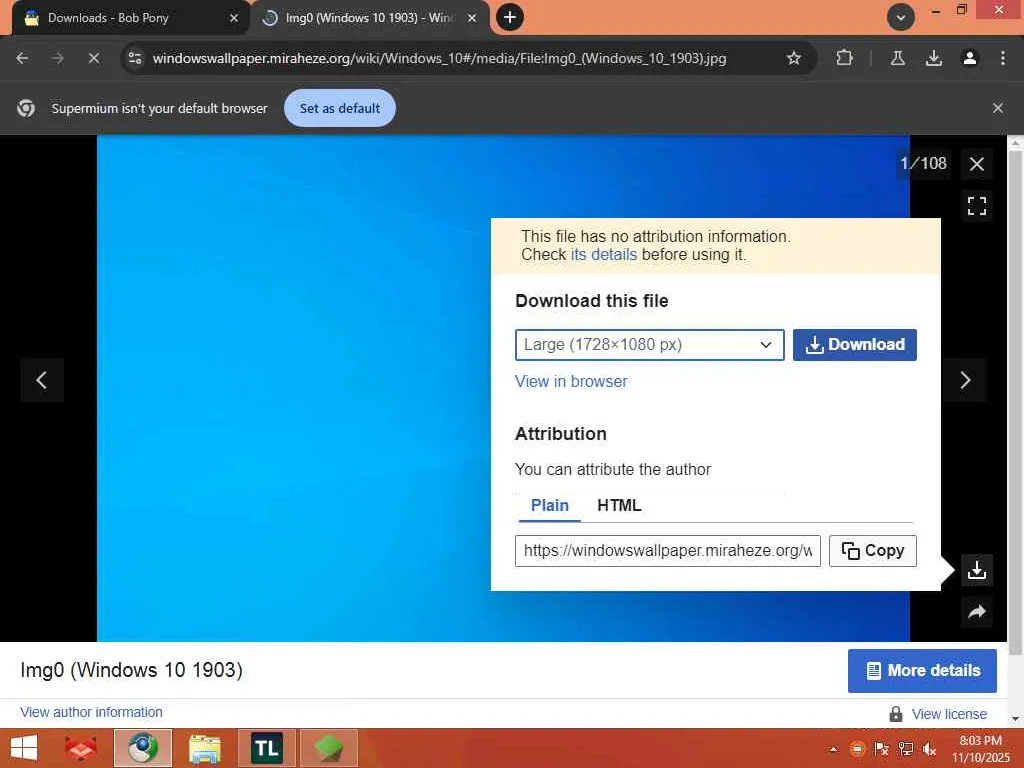Click the attribution URL text field

pos(667,551)
